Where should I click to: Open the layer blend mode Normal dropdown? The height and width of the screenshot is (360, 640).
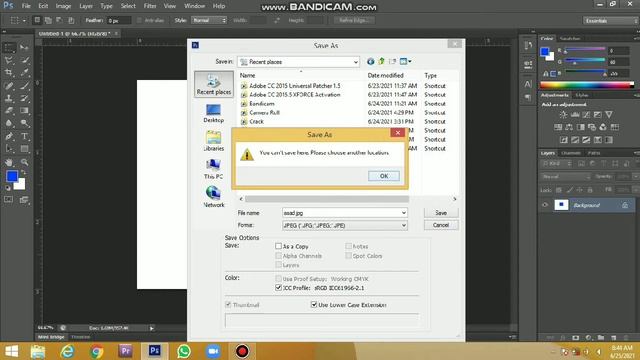(565, 177)
